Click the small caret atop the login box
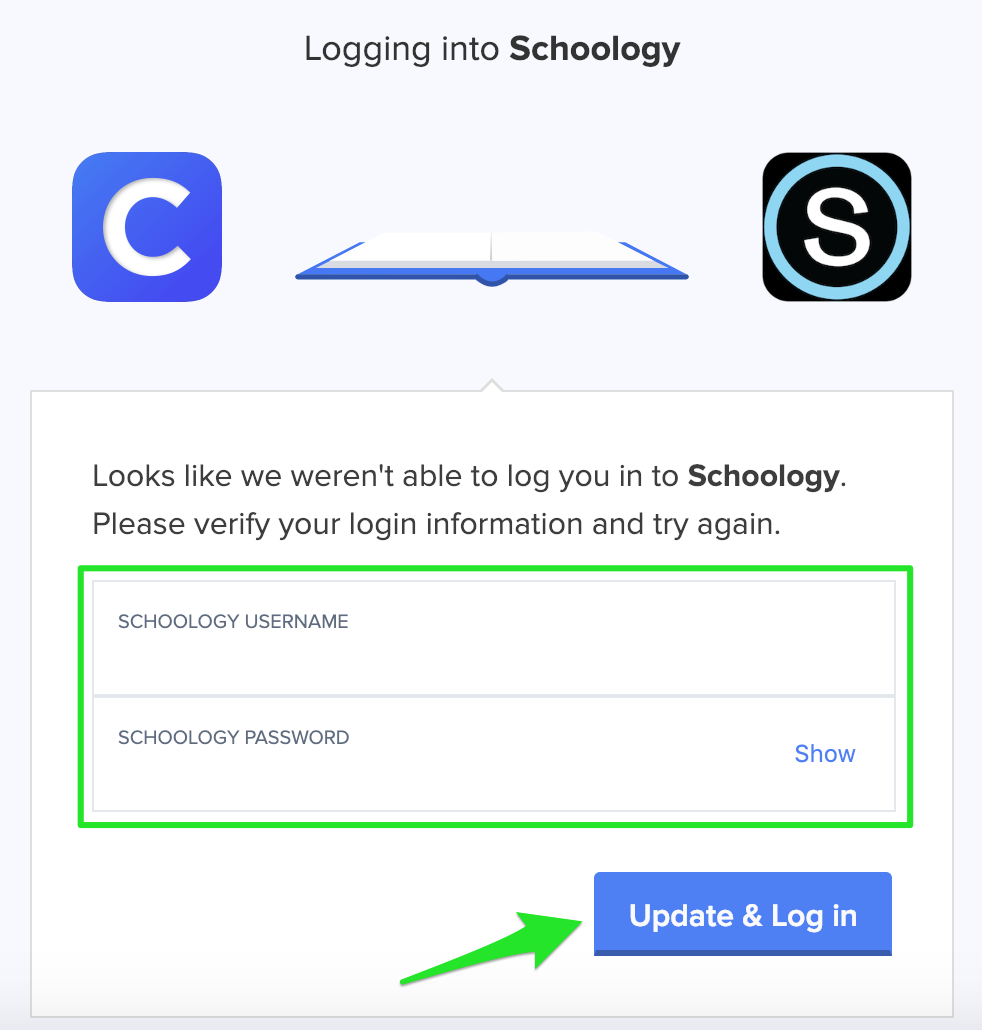This screenshot has height=1030, width=982. pyautogui.click(x=491, y=386)
